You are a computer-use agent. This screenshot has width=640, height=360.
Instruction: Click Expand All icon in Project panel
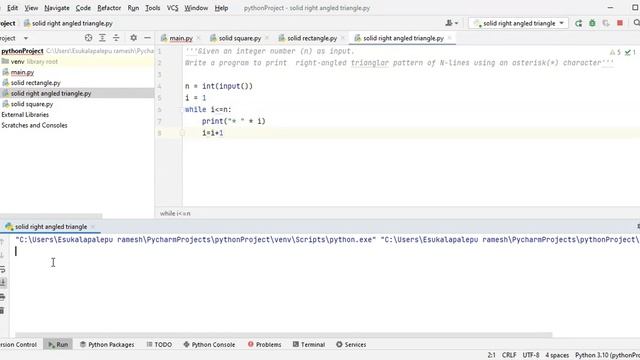pyautogui.click(x=102, y=38)
